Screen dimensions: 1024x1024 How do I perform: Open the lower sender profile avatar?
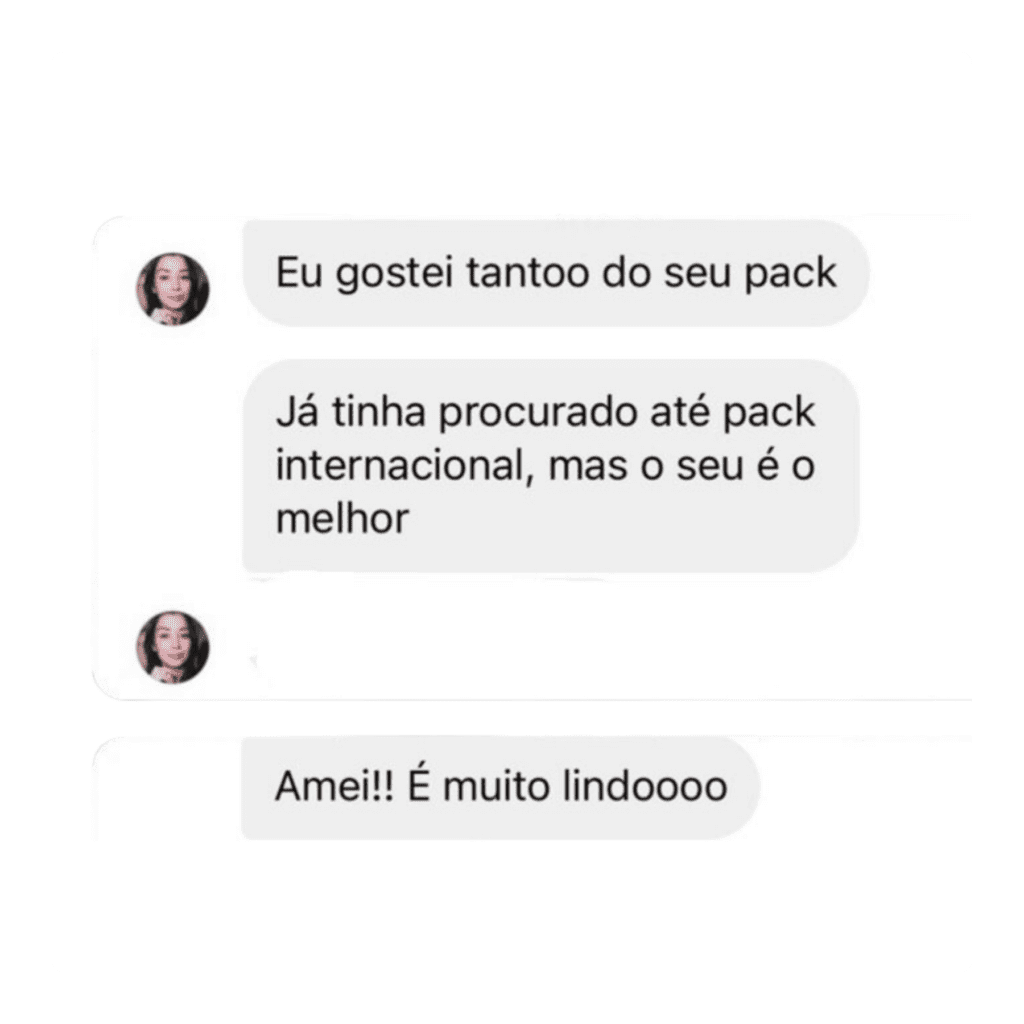click(x=172, y=647)
